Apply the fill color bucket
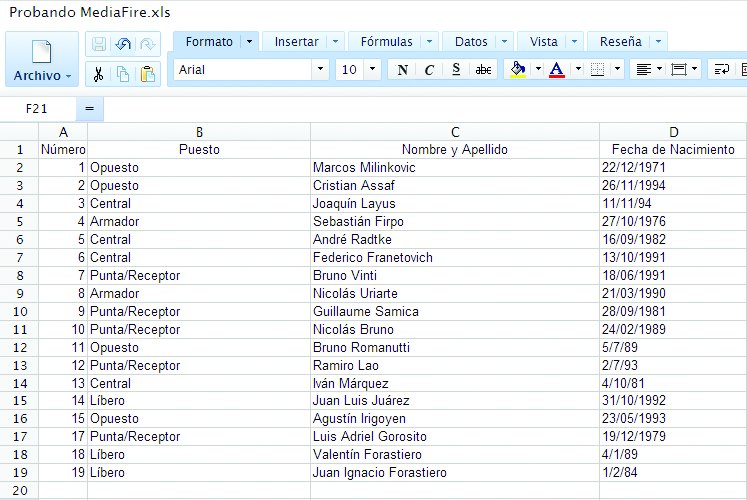747x500 pixels. [x=518, y=70]
